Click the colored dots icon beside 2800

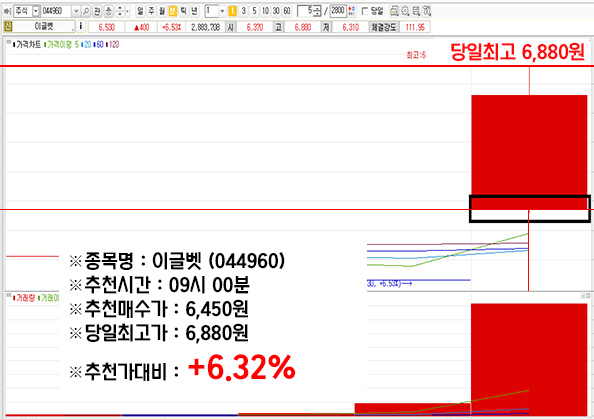point(352,11)
